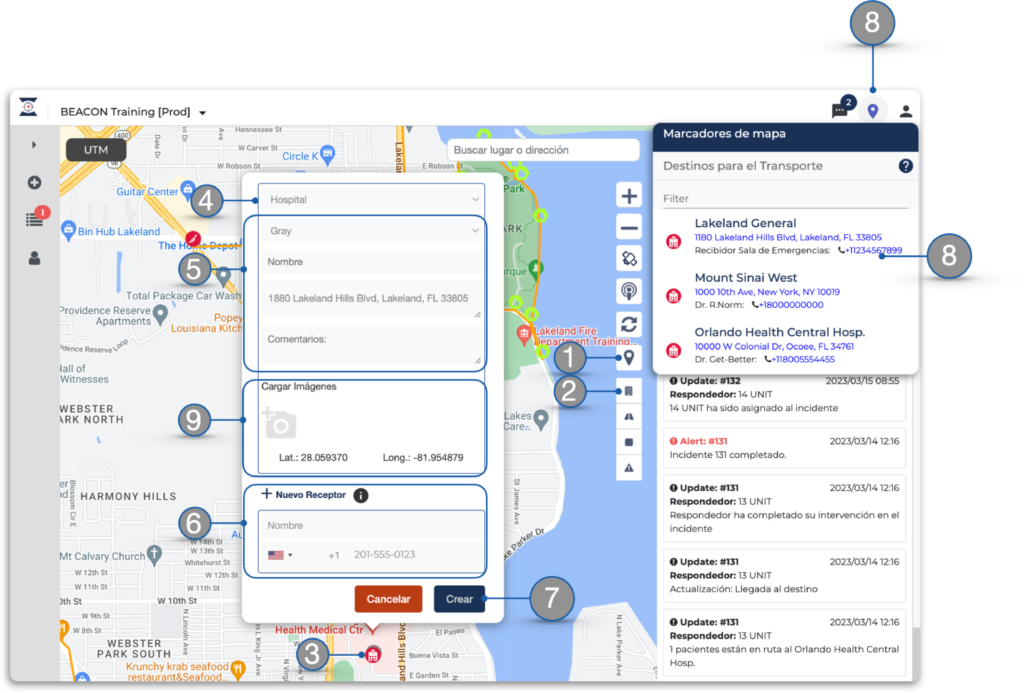This screenshot has width=1024, height=693.
Task: Open the user profile icon
Action: pos(905,112)
